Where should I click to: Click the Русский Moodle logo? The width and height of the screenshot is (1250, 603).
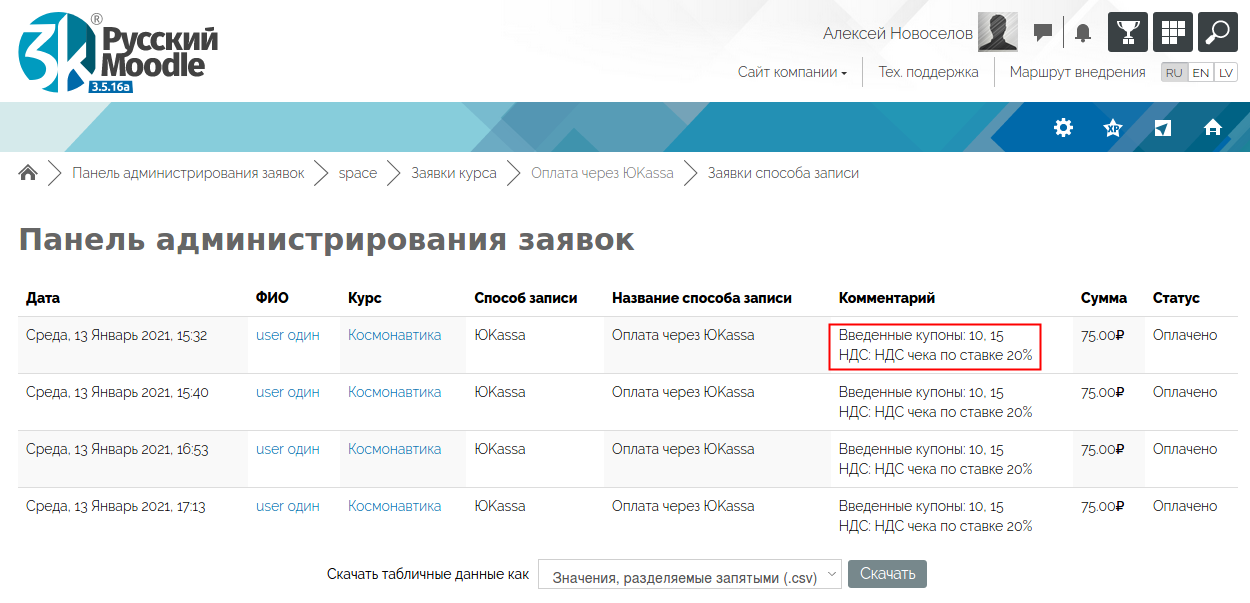[118, 52]
